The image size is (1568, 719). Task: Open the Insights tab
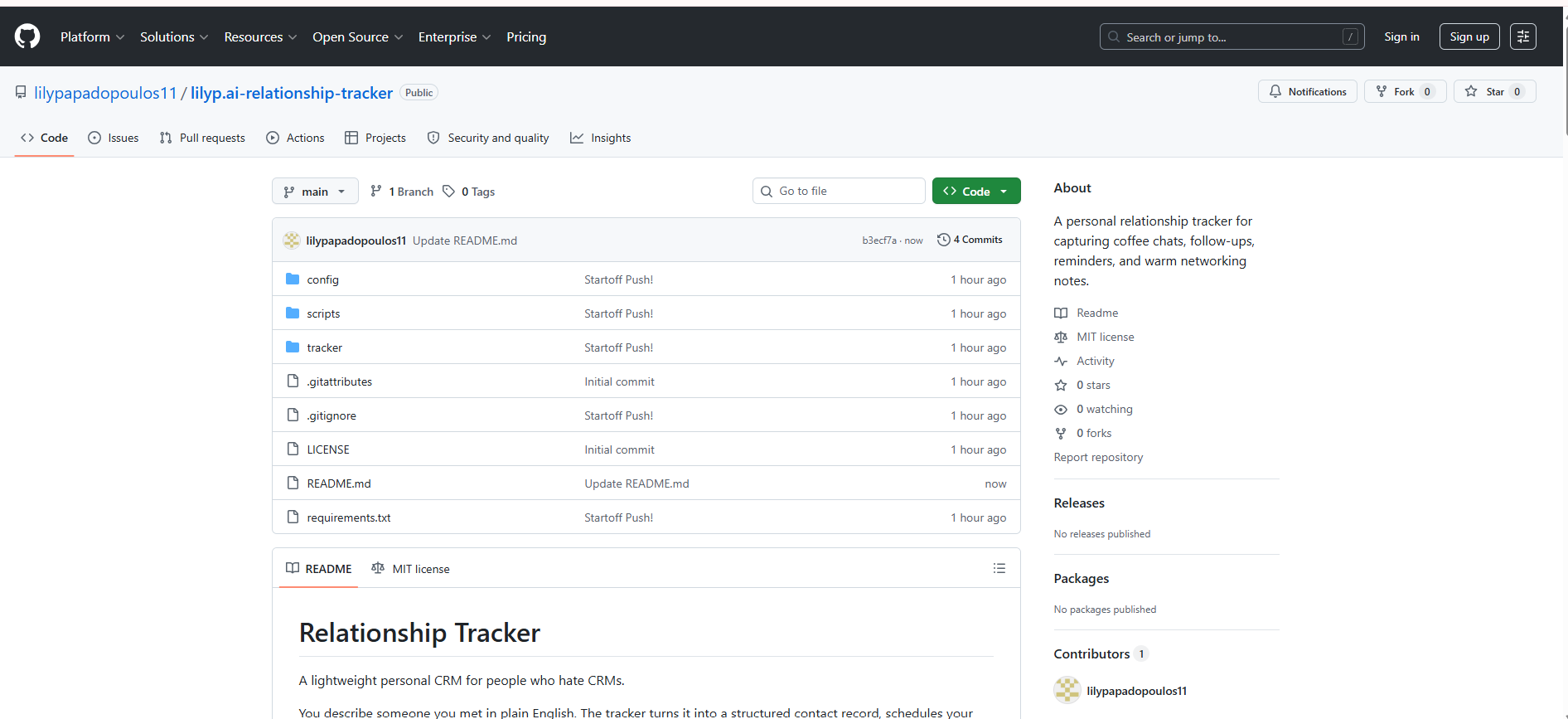pyautogui.click(x=601, y=138)
